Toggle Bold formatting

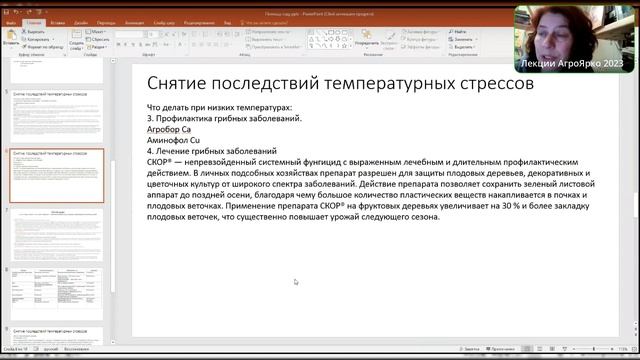[x=118, y=44]
